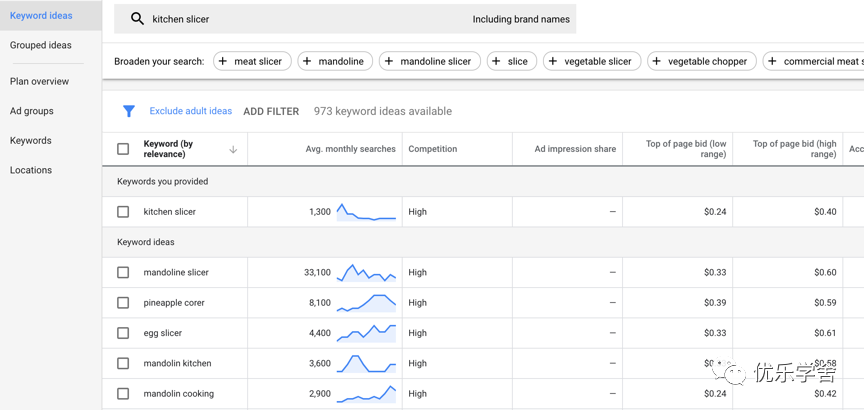Click the plus icon on slice chip
Screen dimensions: 864x410
coord(496,61)
